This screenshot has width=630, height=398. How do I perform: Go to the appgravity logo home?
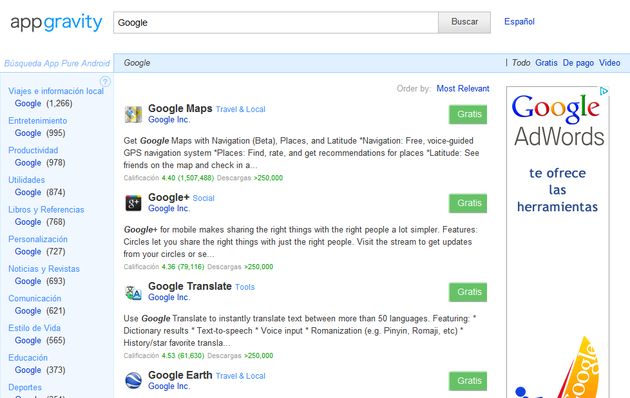pyautogui.click(x=56, y=22)
